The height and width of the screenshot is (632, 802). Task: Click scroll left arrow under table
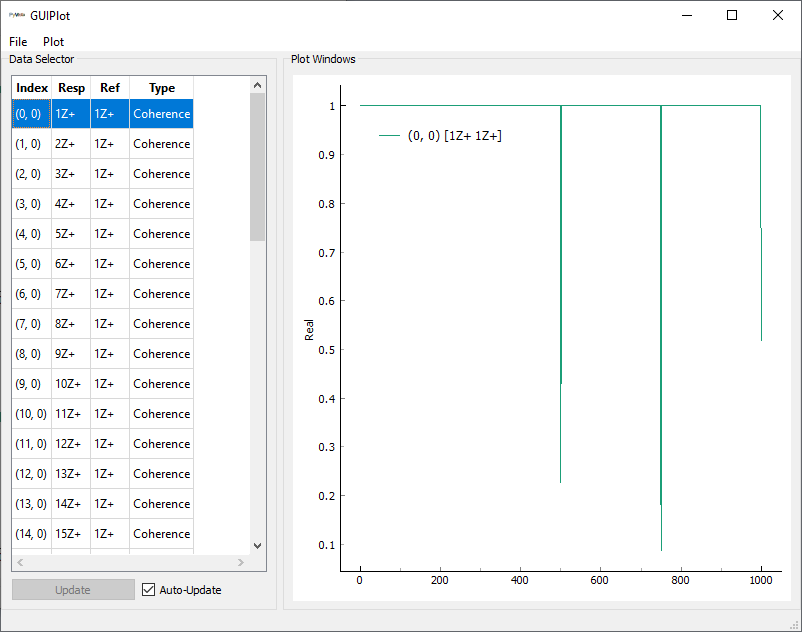coord(21,562)
